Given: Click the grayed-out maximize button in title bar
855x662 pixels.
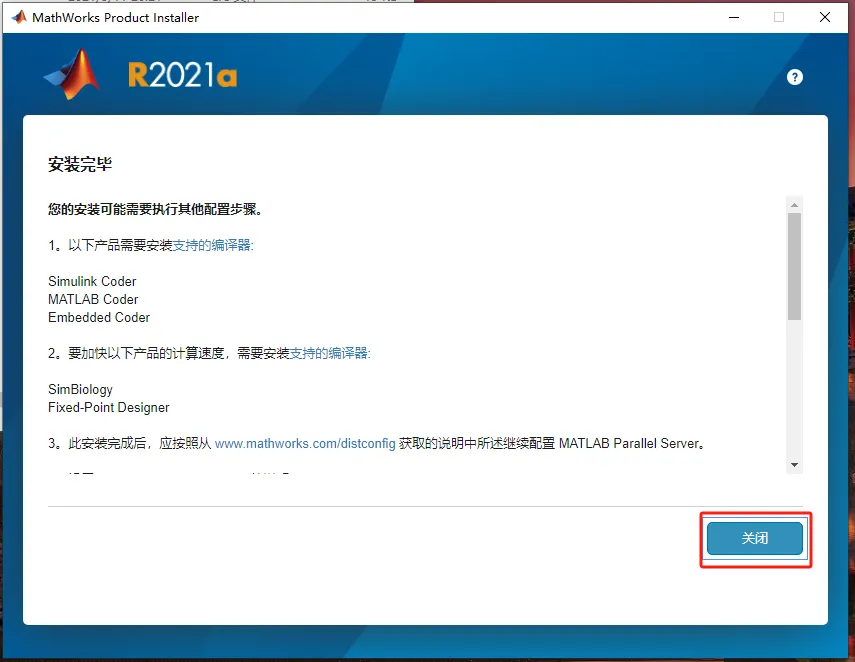Looking at the screenshot, I should pos(779,17).
